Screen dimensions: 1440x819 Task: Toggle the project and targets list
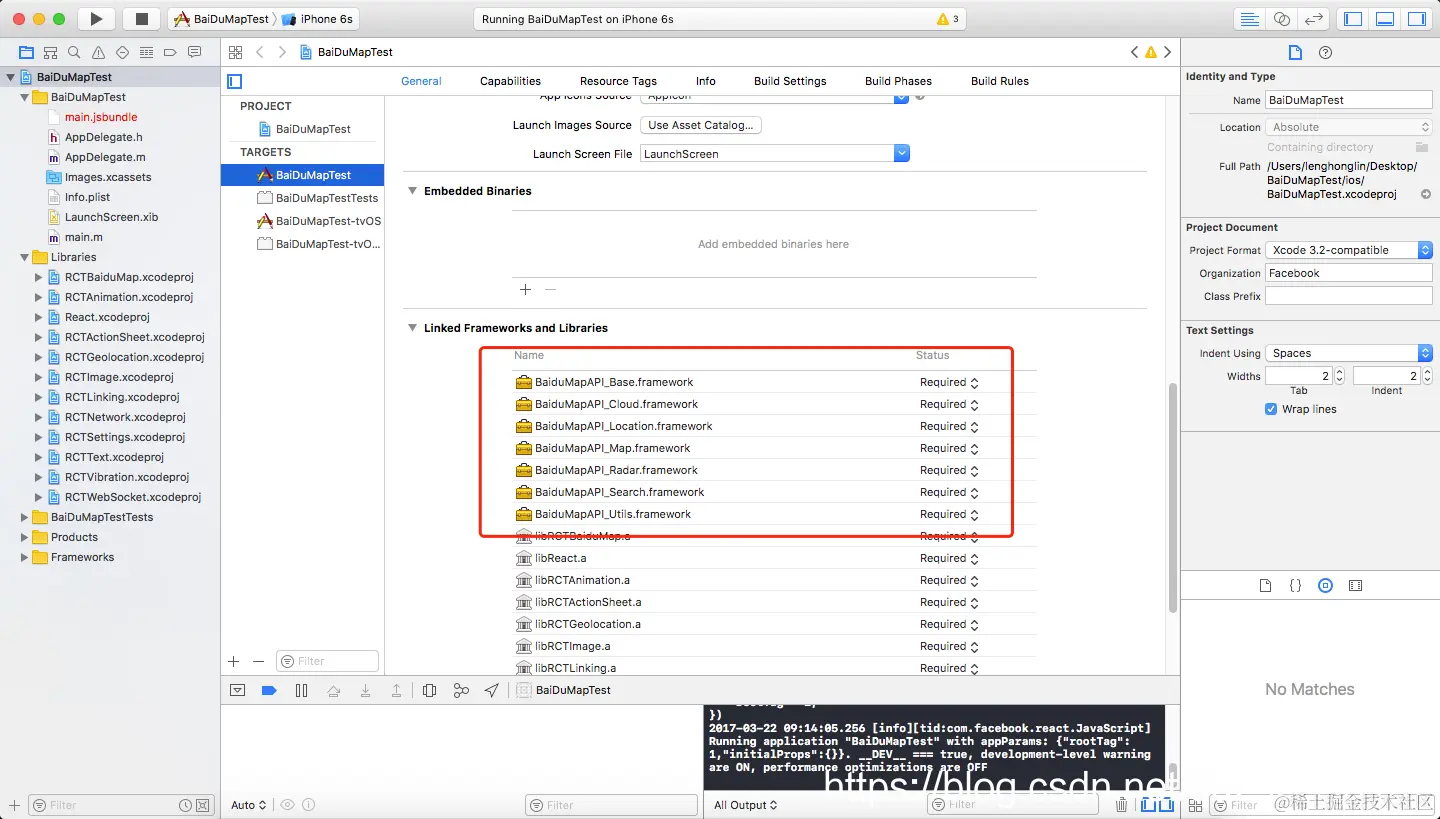coord(235,81)
